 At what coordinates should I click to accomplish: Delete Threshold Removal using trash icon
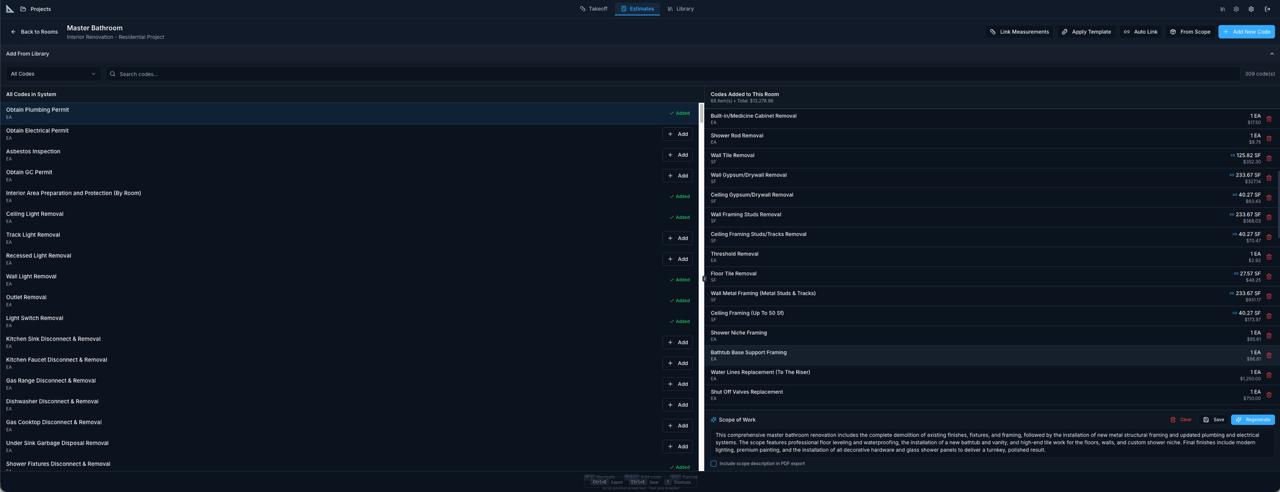[1269, 257]
